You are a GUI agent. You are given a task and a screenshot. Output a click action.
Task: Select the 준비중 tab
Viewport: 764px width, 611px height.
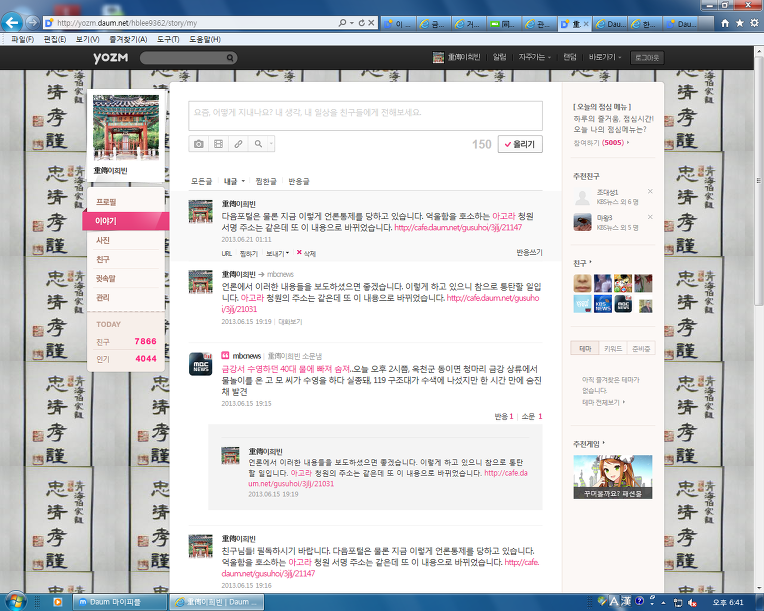click(641, 348)
